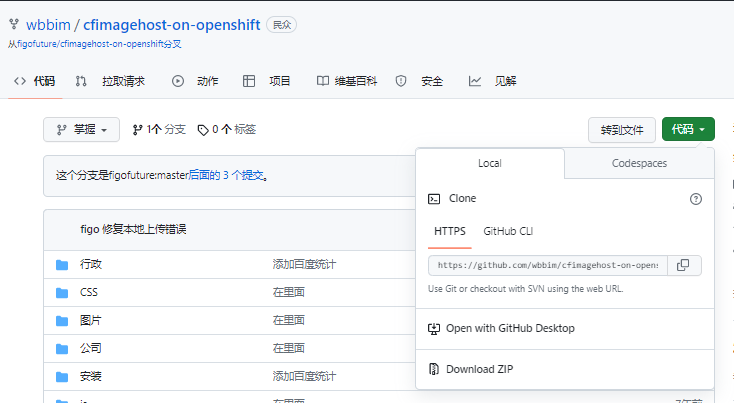Viewport: 734px width, 403px height.
Task: Click the 转到文件 button
Action: pyautogui.click(x=622, y=129)
